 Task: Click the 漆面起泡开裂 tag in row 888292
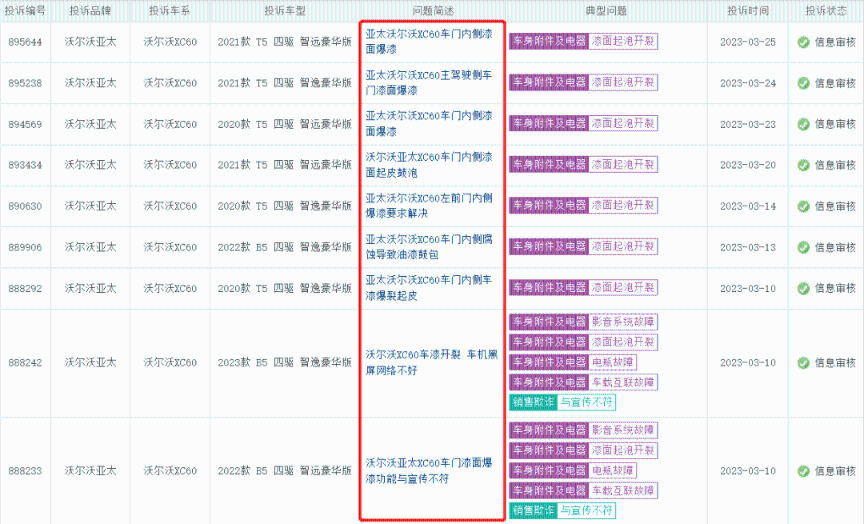pos(623,287)
